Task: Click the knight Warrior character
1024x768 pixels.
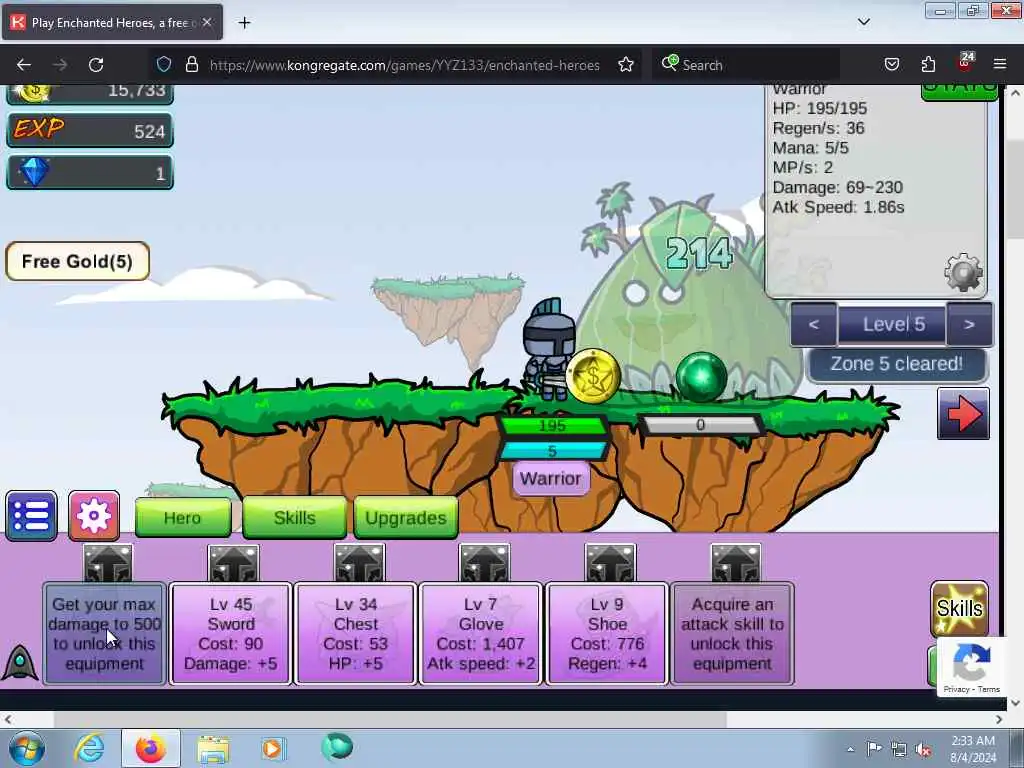Action: (550, 349)
